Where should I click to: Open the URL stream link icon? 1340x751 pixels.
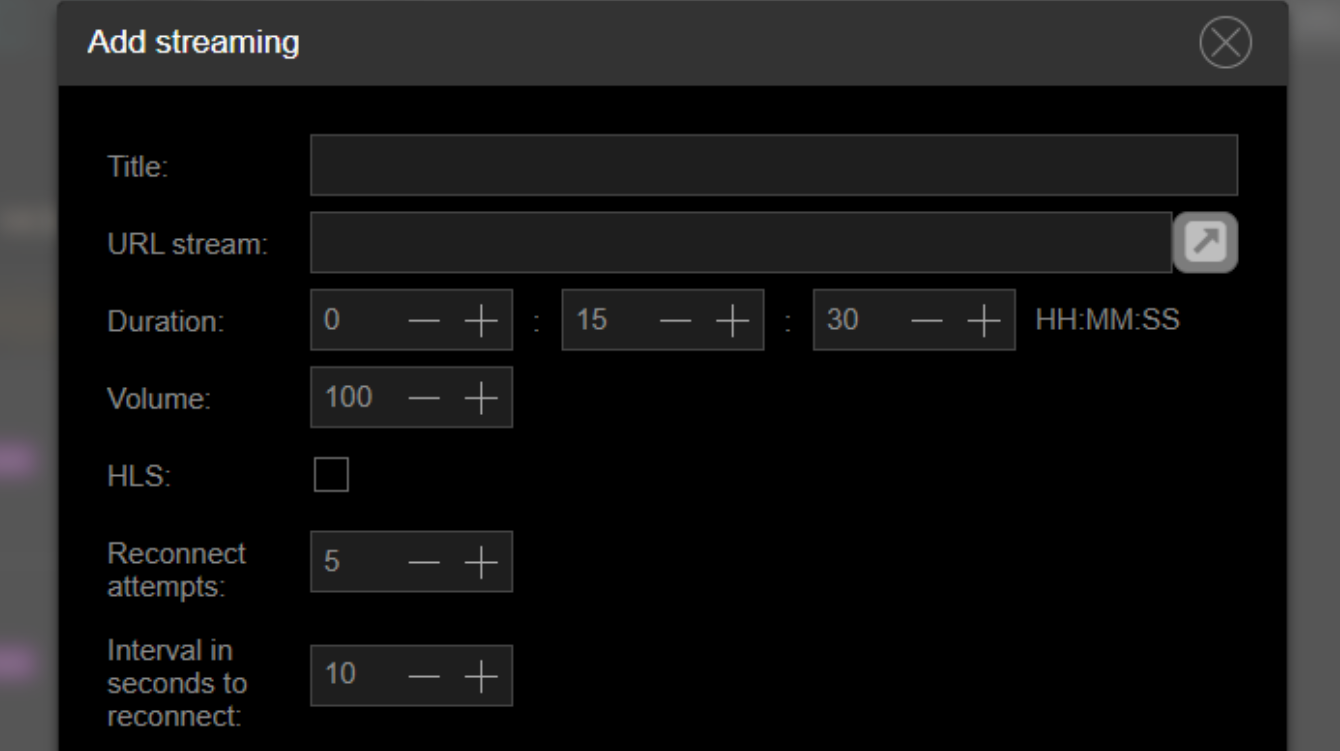point(1205,242)
